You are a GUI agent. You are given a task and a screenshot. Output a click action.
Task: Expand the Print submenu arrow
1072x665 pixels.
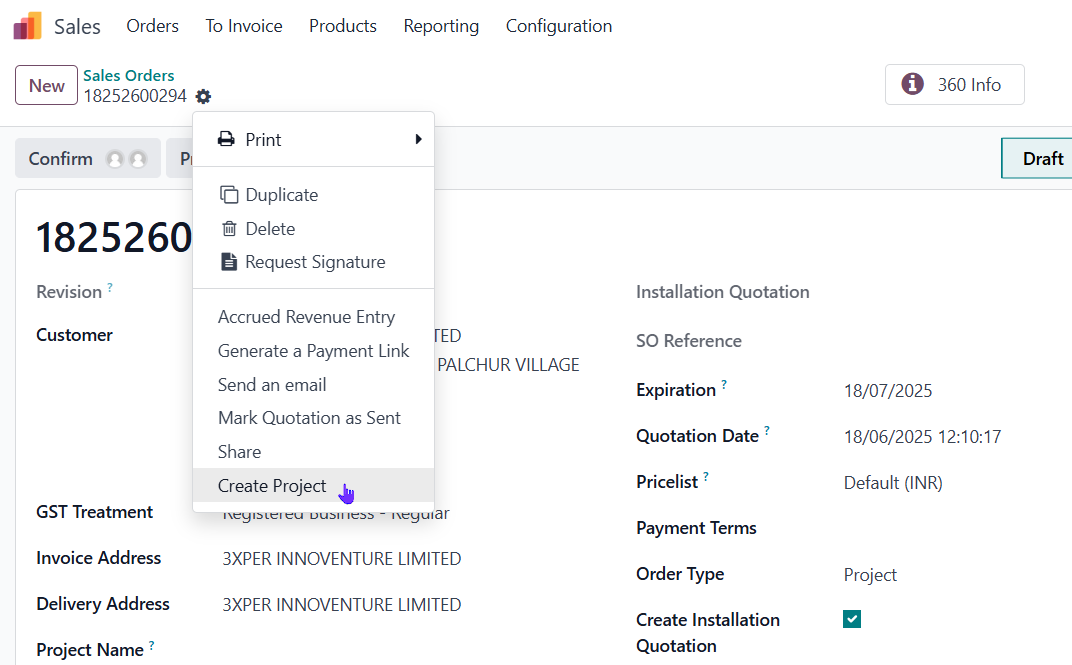pyautogui.click(x=418, y=139)
